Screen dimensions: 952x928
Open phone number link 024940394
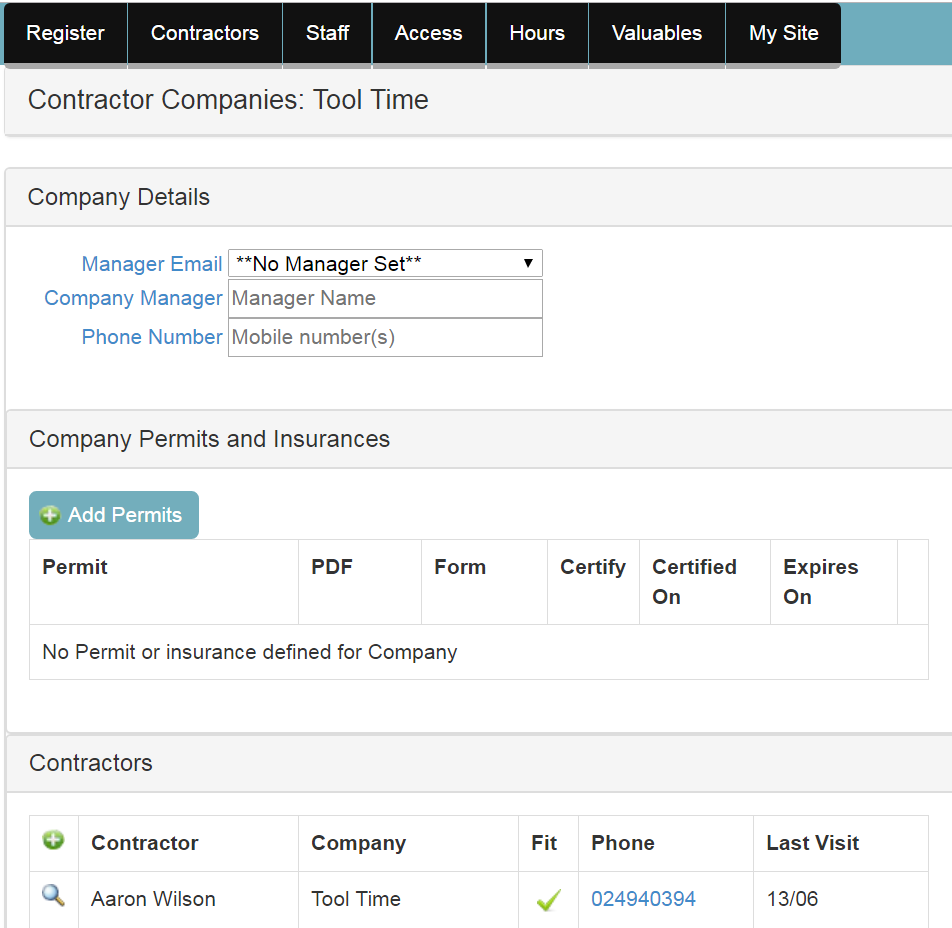[643, 899]
